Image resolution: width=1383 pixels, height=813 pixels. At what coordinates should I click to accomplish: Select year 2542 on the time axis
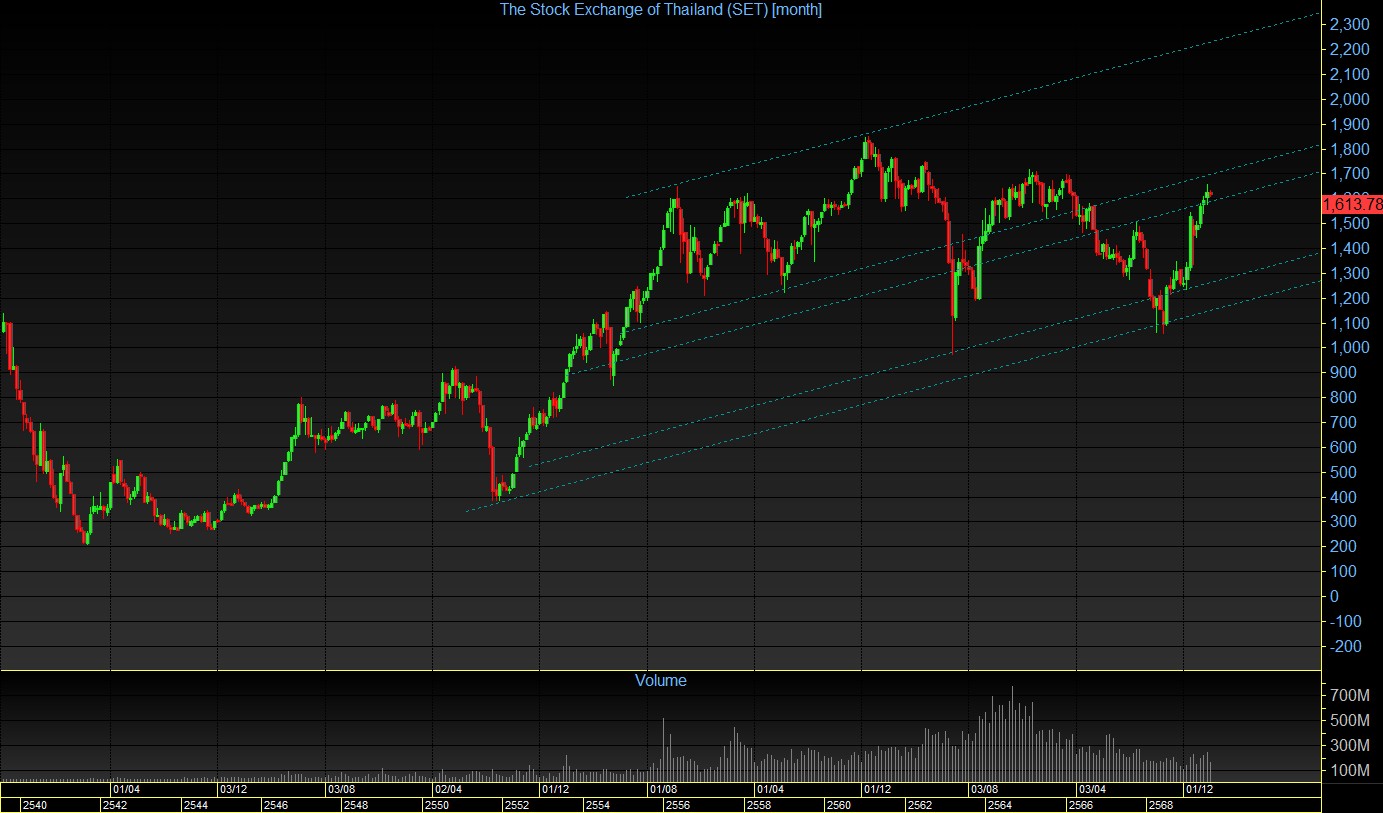[115, 805]
